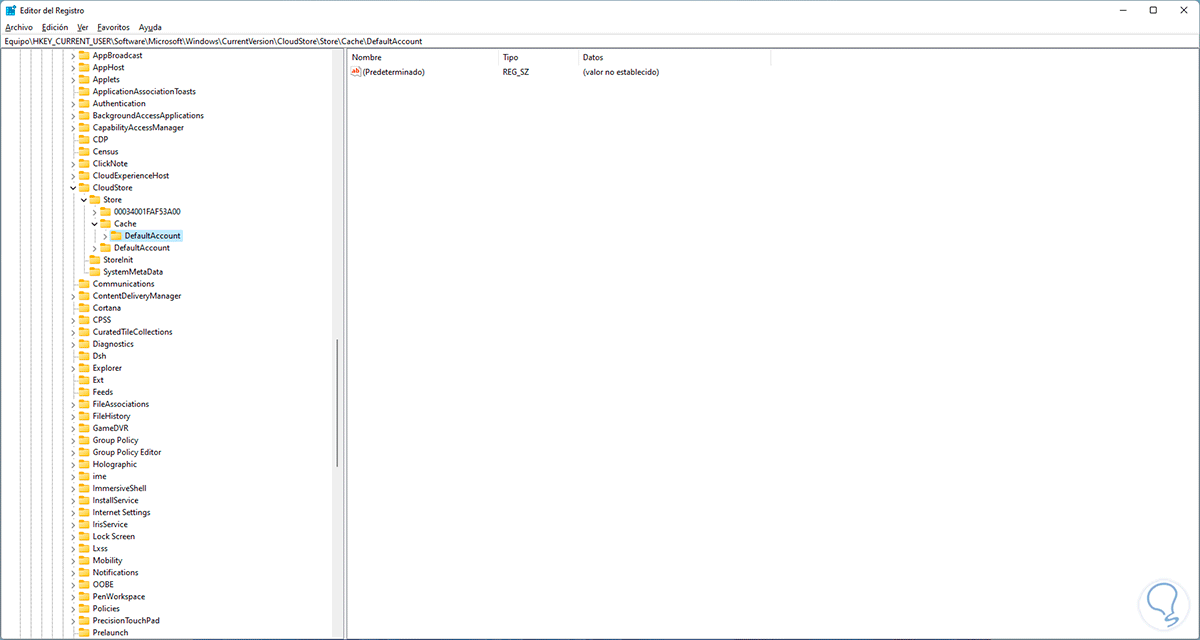
Task: Select the Census folder icon
Action: point(84,151)
